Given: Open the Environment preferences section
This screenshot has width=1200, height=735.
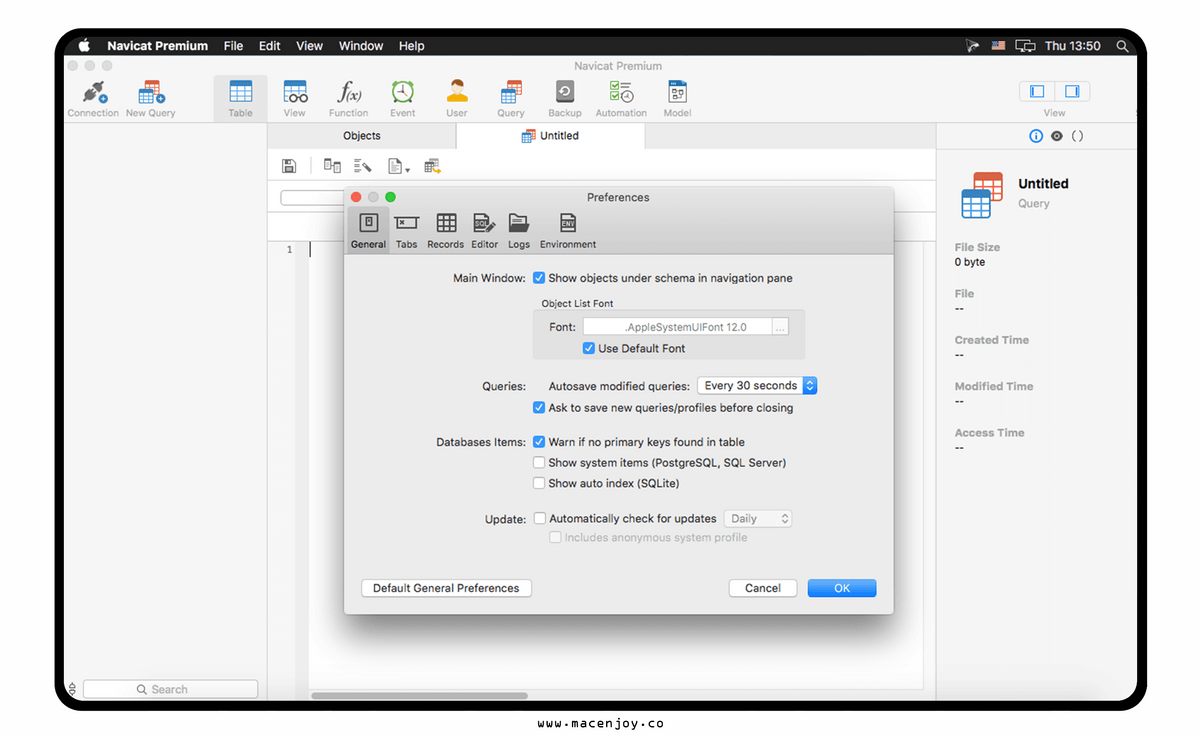Looking at the screenshot, I should (568, 230).
